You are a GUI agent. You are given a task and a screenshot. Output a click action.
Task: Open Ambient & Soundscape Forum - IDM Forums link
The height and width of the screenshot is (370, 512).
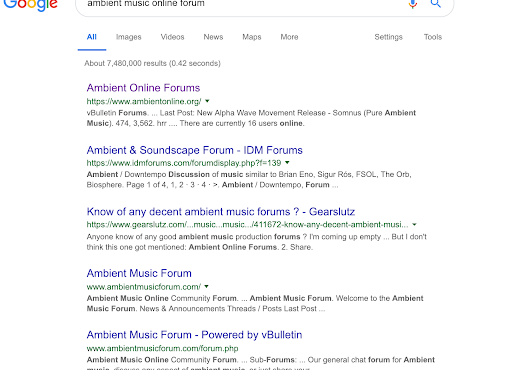pos(195,150)
